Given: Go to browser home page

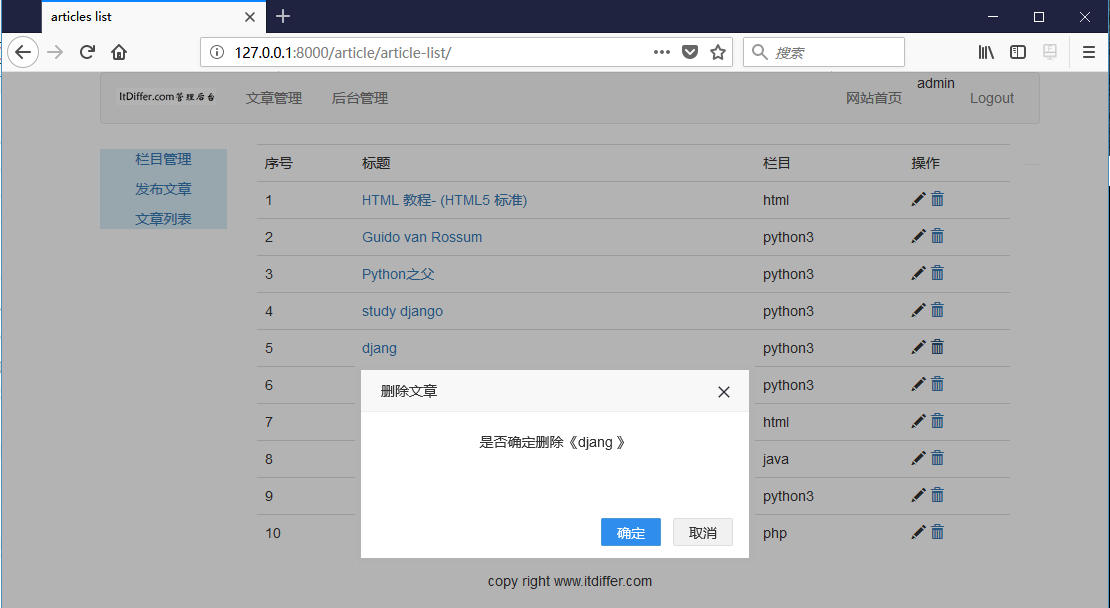Looking at the screenshot, I should click(x=119, y=52).
